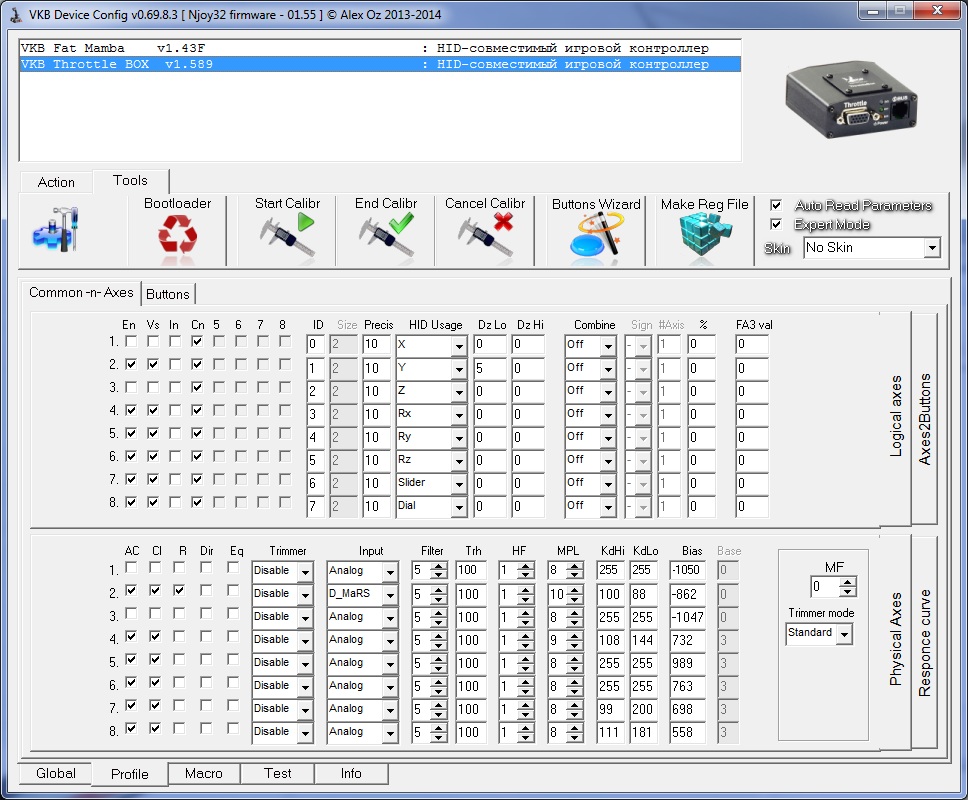Screen dimensions: 968x800
Task: Open the Axes2Buttons vertical side tab
Action: point(925,420)
